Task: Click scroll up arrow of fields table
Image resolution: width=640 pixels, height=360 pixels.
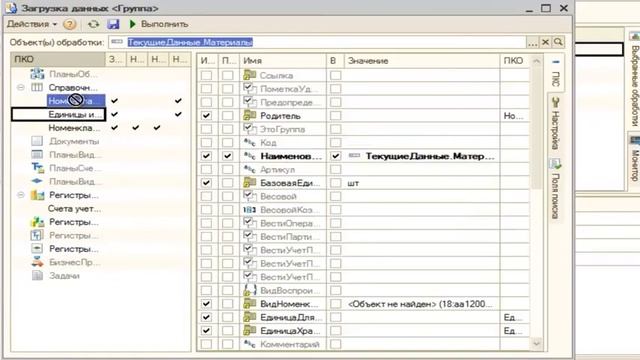Action: point(536,61)
